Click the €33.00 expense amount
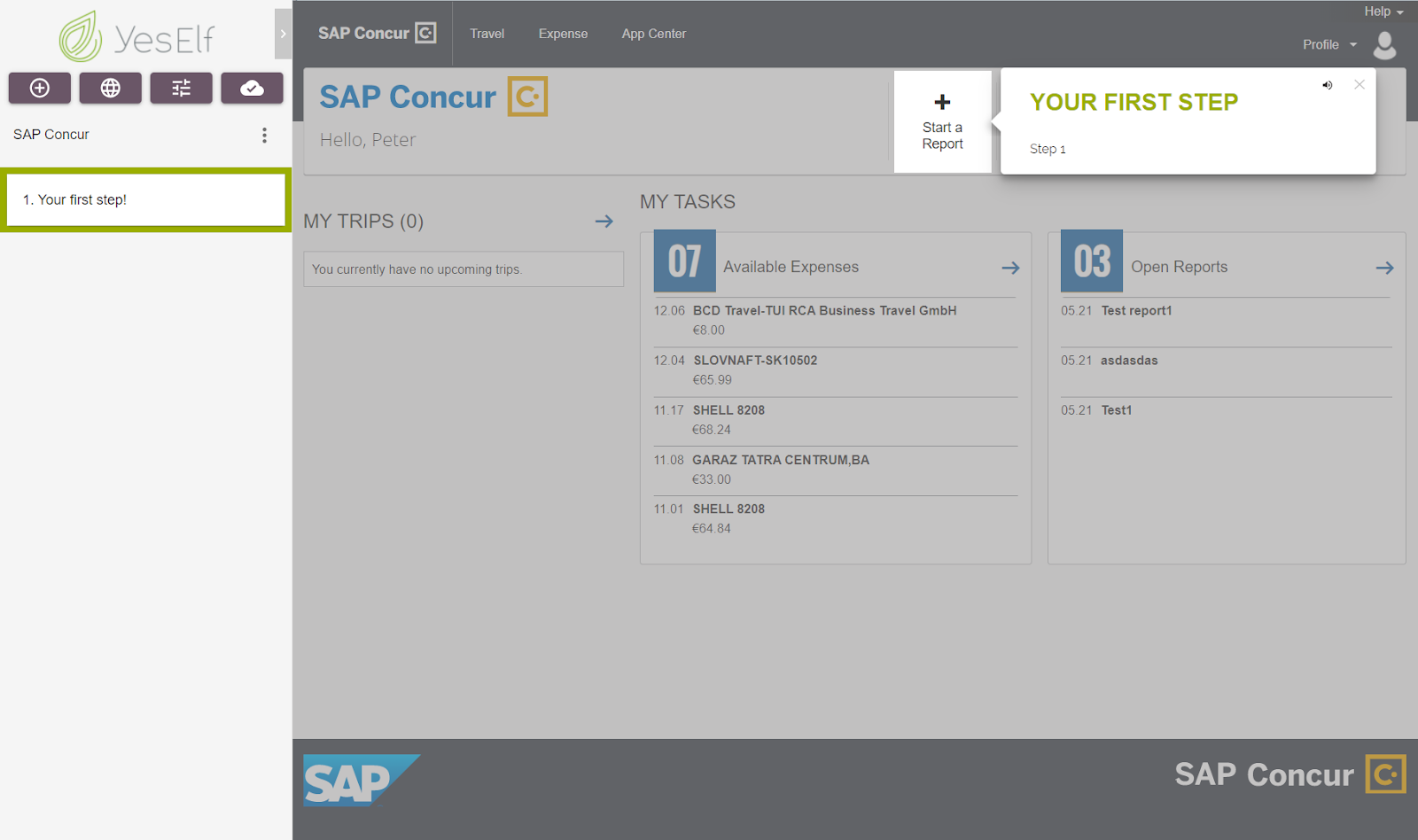Viewport: 1418px width, 840px height. [x=712, y=479]
